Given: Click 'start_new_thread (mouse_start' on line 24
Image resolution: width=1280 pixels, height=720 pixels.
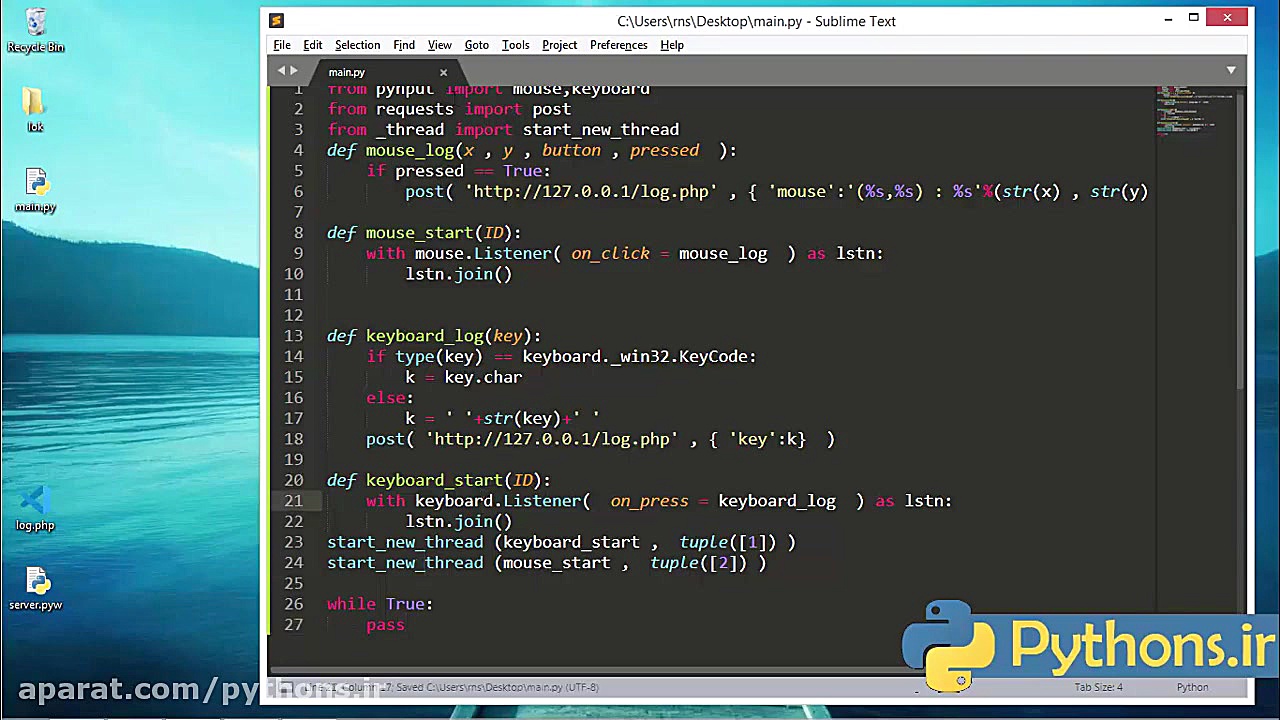Looking at the screenshot, I should (x=468, y=563).
